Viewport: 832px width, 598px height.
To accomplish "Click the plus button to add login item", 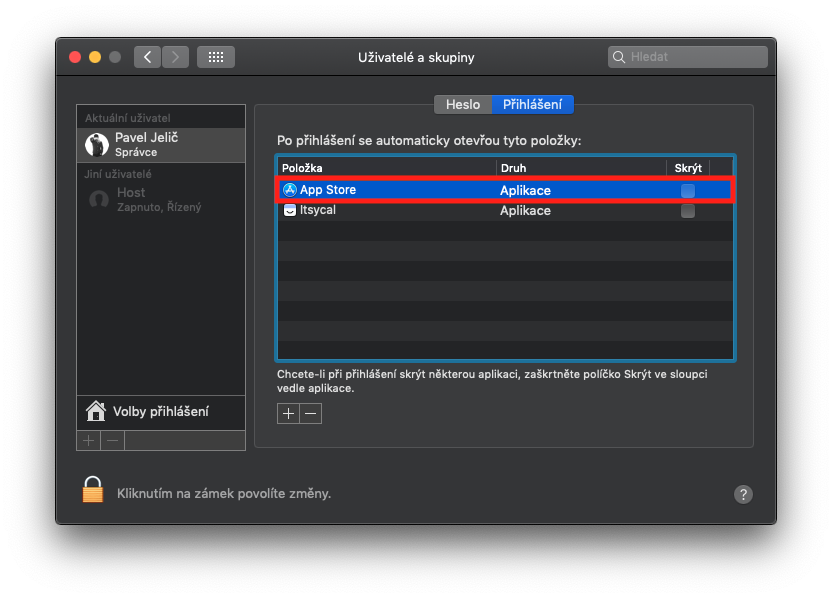I will [288, 413].
